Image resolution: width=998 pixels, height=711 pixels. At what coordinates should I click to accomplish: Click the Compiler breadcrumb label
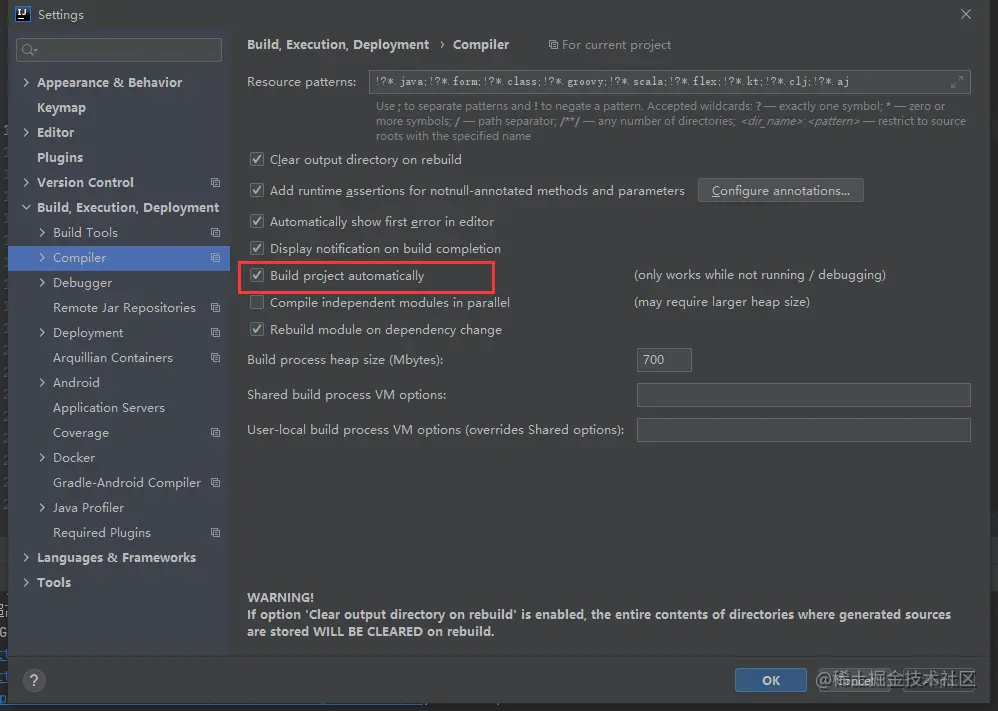(481, 45)
